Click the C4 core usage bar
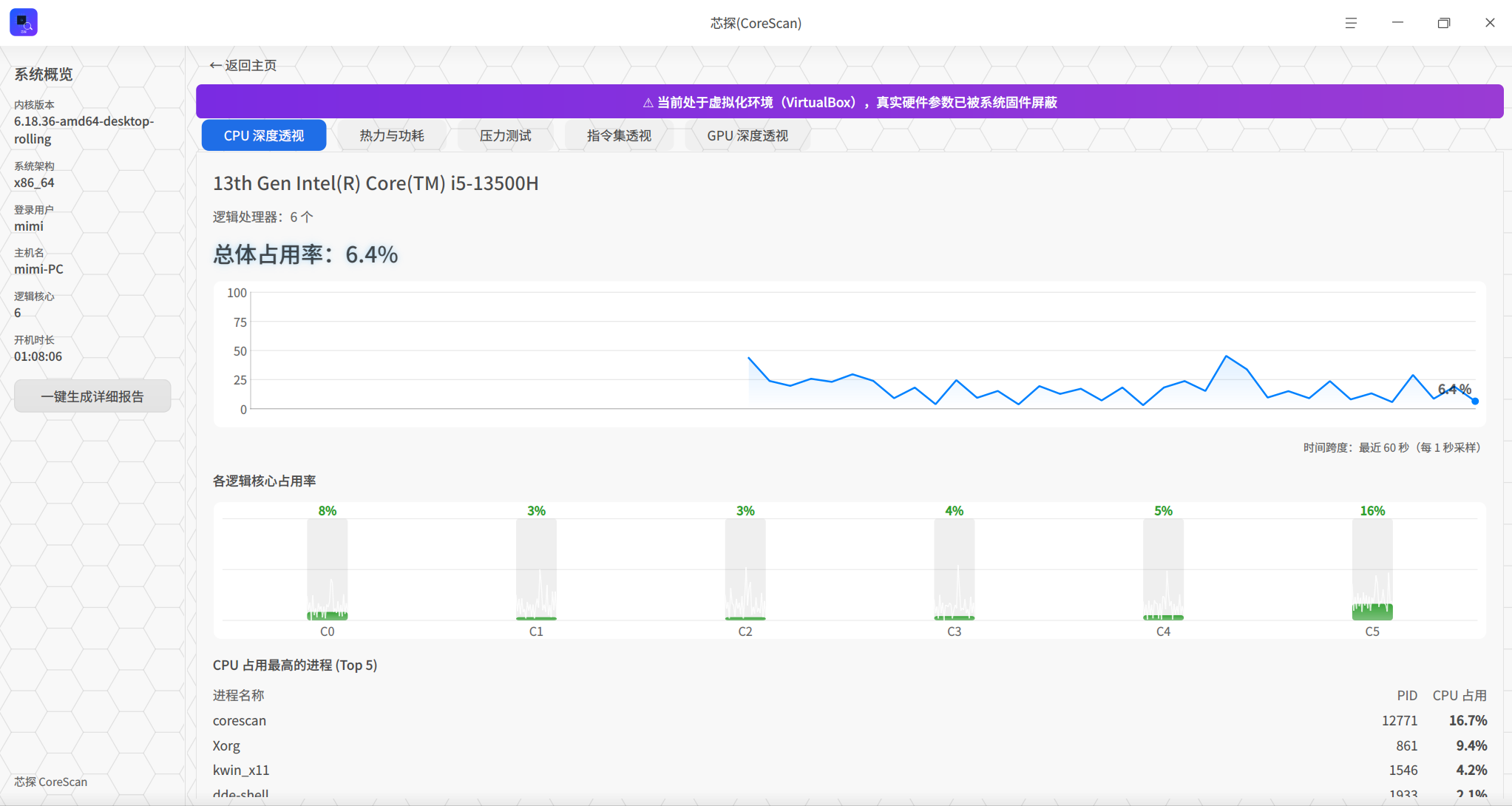Screen dimensions: 1512x806 click(x=1164, y=569)
